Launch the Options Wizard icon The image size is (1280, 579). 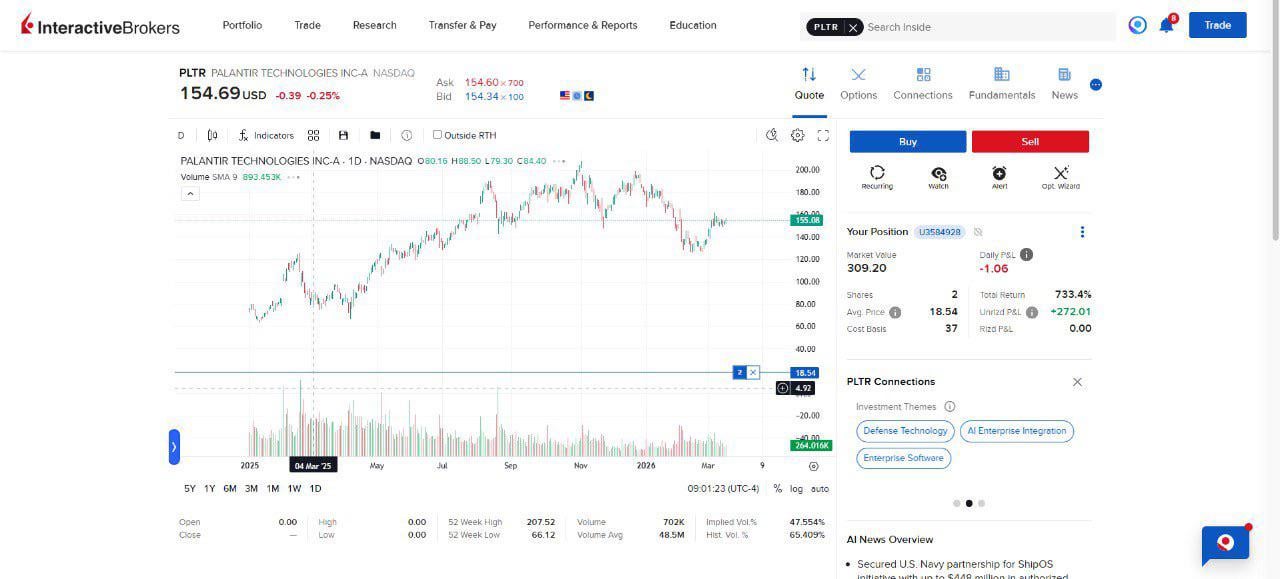pyautogui.click(x=1061, y=174)
